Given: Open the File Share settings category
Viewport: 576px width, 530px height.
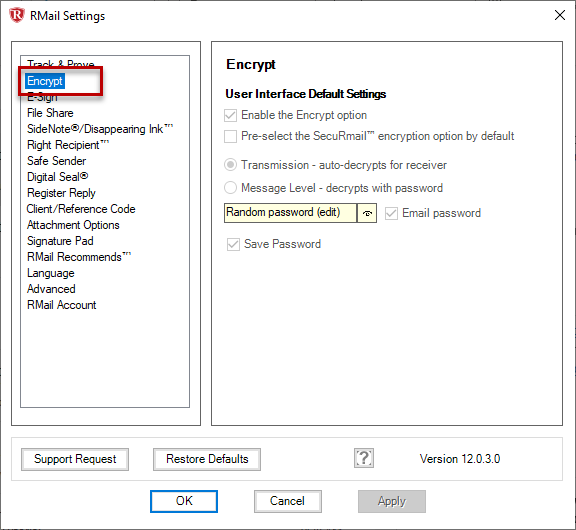Looking at the screenshot, I should point(50,113).
